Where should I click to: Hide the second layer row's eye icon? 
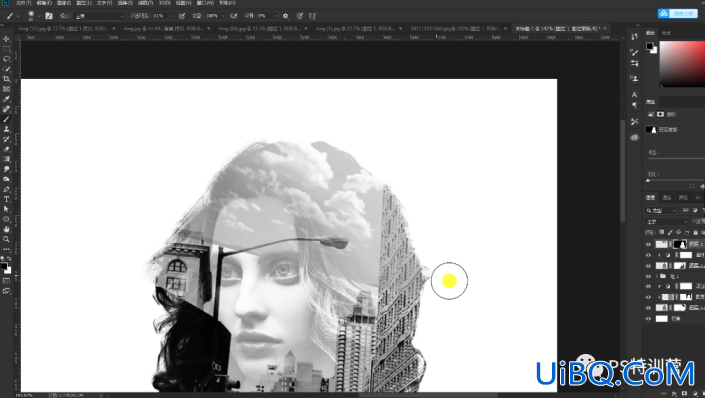click(648, 255)
